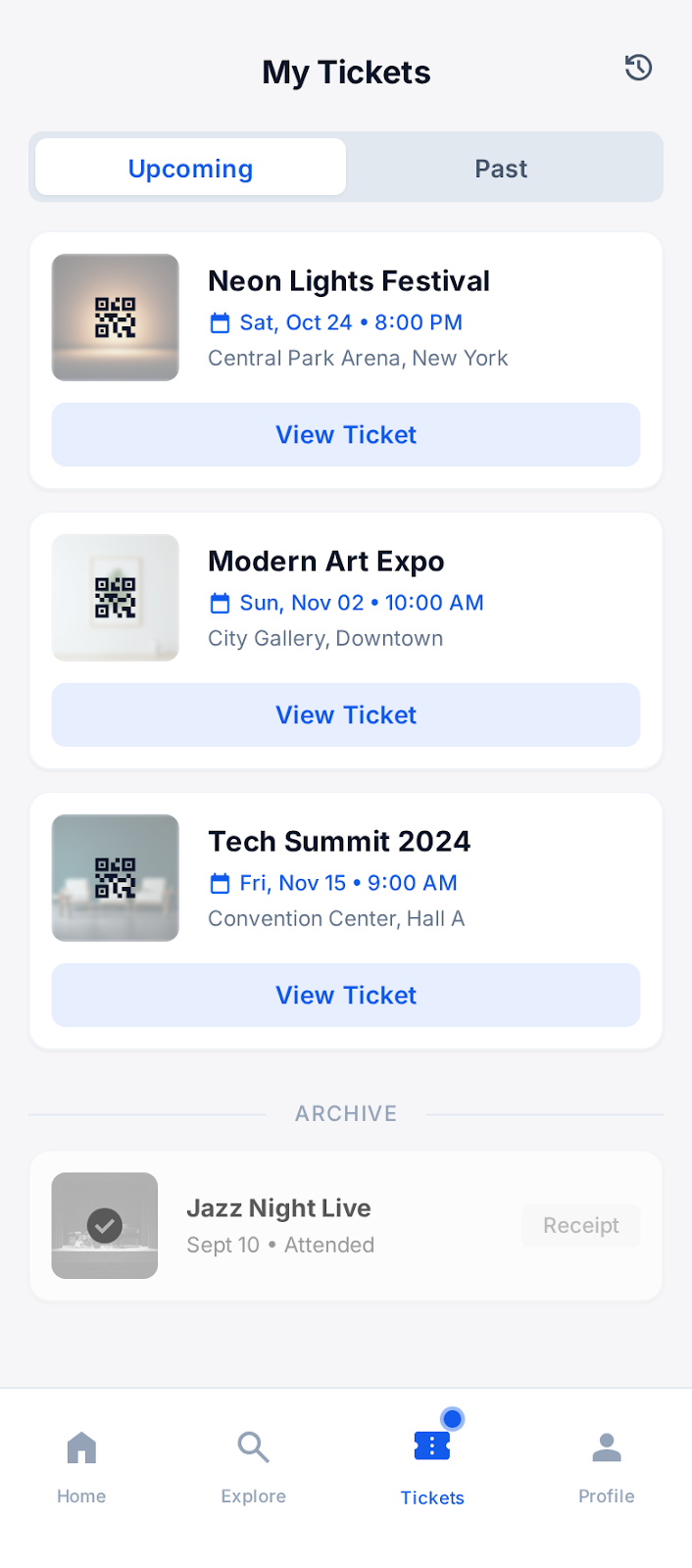The width and height of the screenshot is (692, 1568).
Task: Tap Neon Lights Festival QR code thumbnail
Action: pos(116,318)
